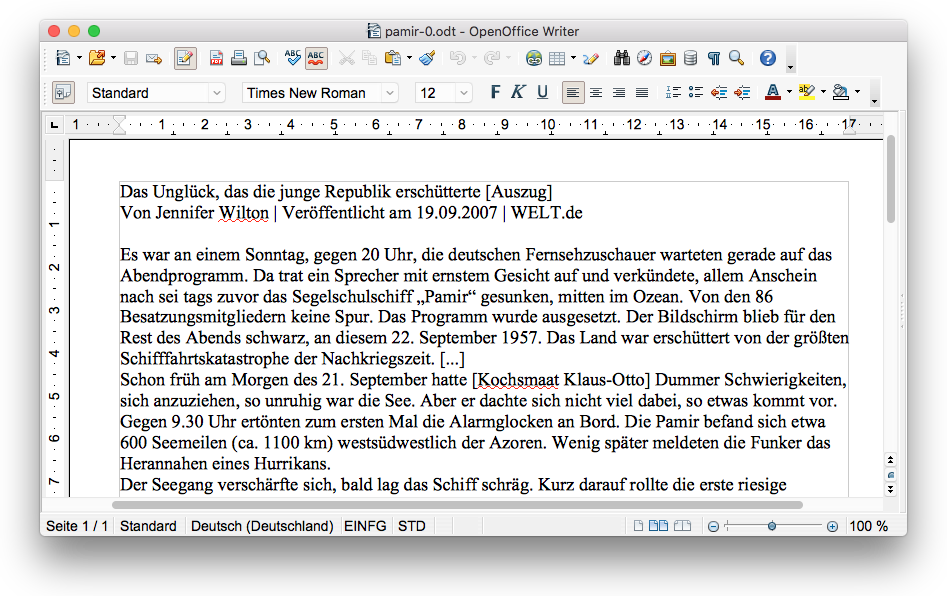
Task: Open the Paste options dropdown arrow
Action: tap(409, 58)
